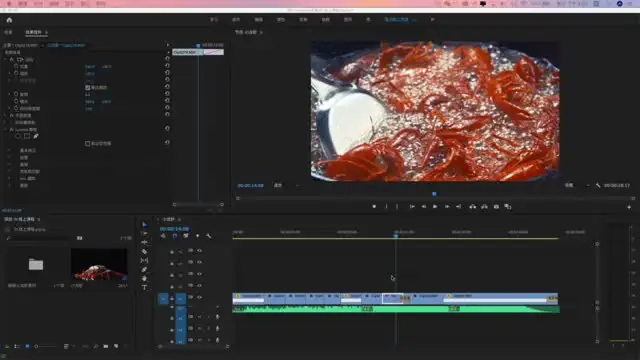Export a frame with the camera icon
Screen dimensions: 640x360
click(x=496, y=207)
